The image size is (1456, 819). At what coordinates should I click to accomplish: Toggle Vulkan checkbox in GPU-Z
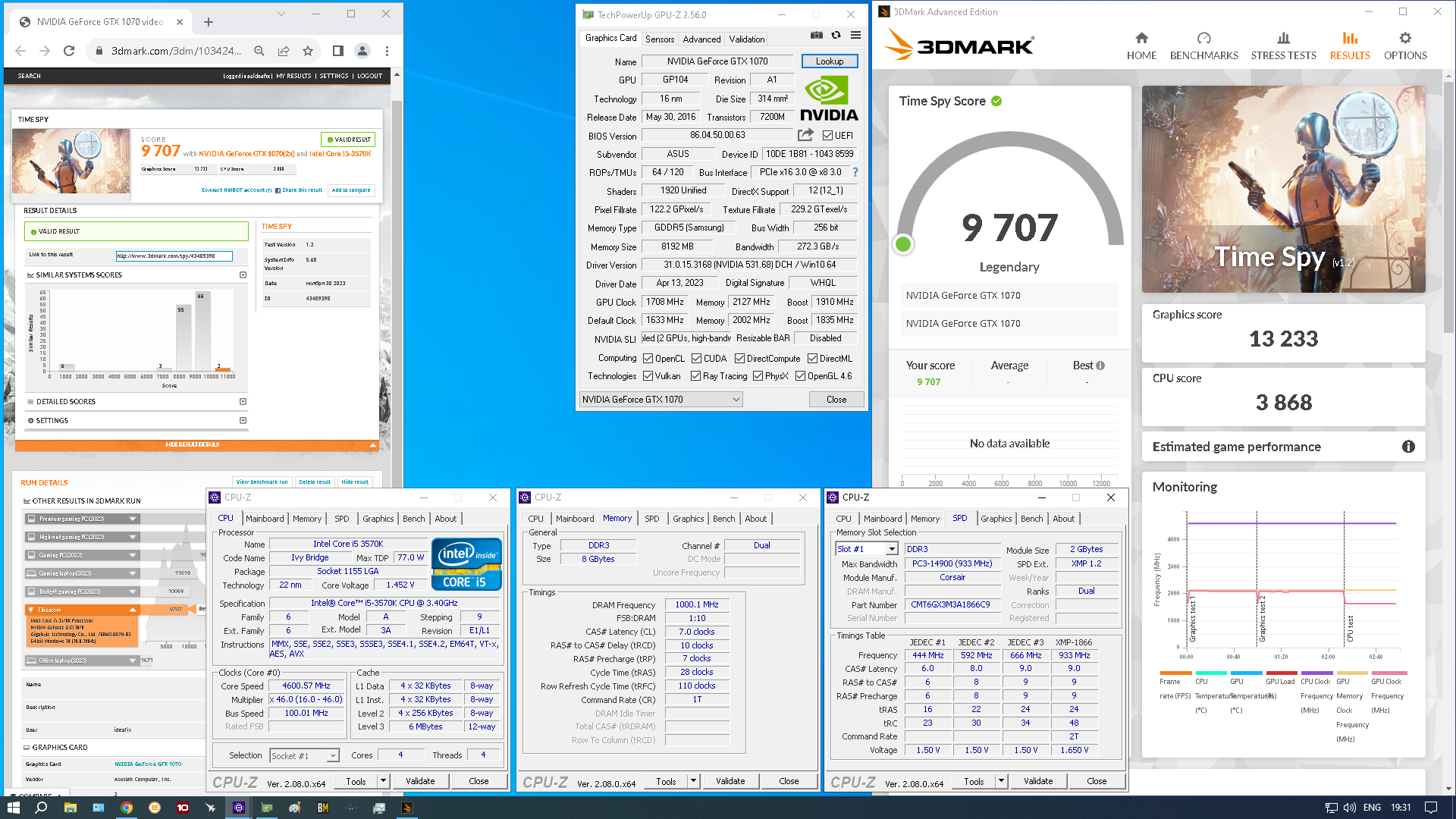tap(648, 376)
